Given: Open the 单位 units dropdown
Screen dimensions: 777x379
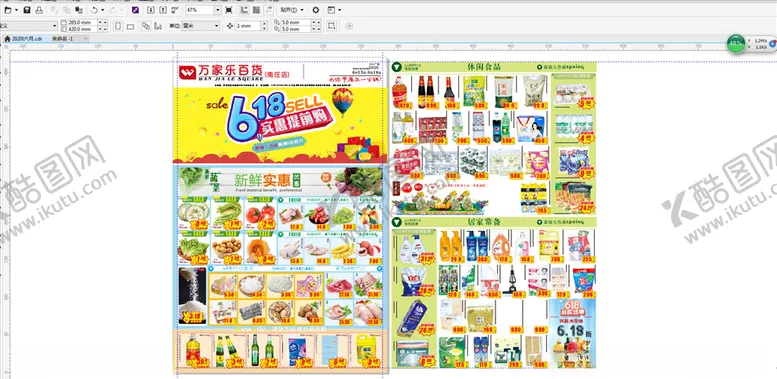Looking at the screenshot, I should pyautogui.click(x=200, y=26).
